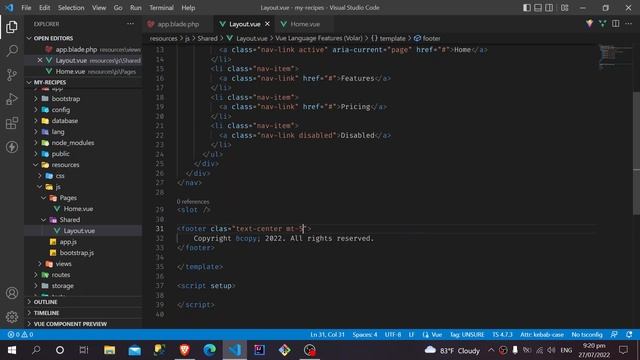
Task: Toggle the primary side bar layout button
Action: tap(527, 7)
